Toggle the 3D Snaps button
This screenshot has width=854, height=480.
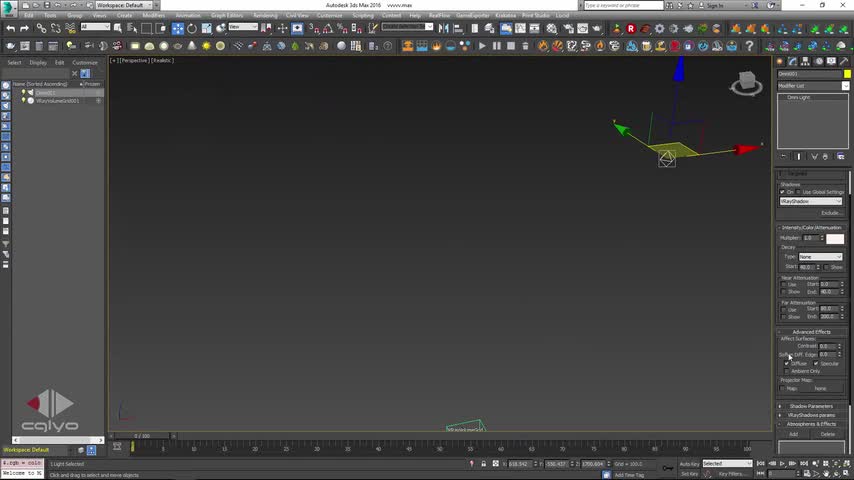click(x=314, y=28)
